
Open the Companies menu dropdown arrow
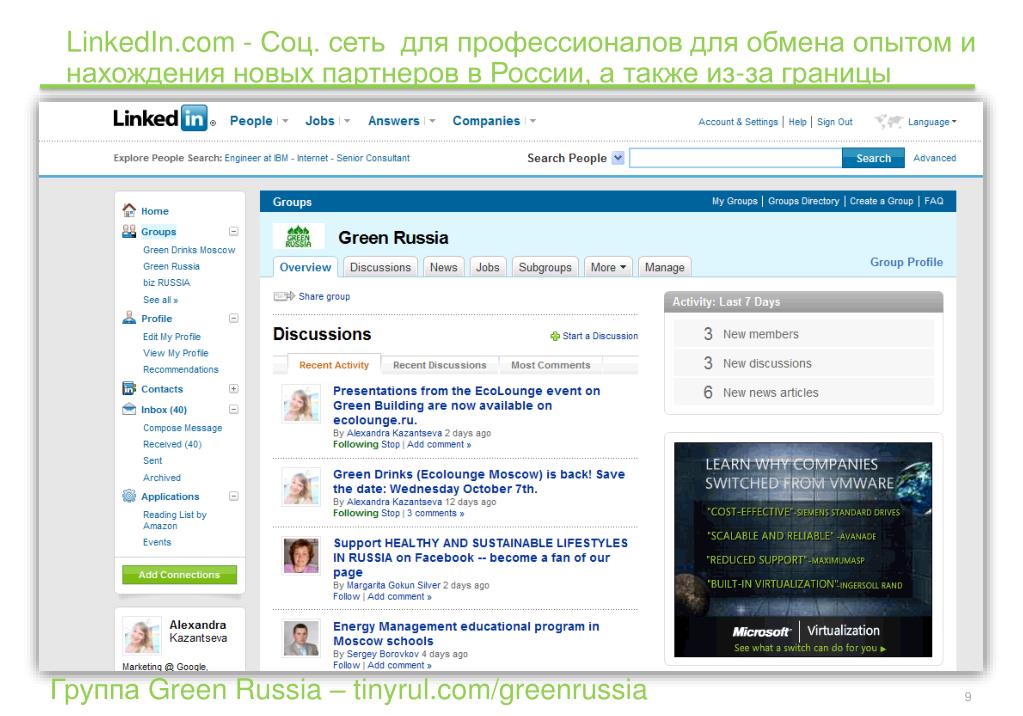point(533,121)
